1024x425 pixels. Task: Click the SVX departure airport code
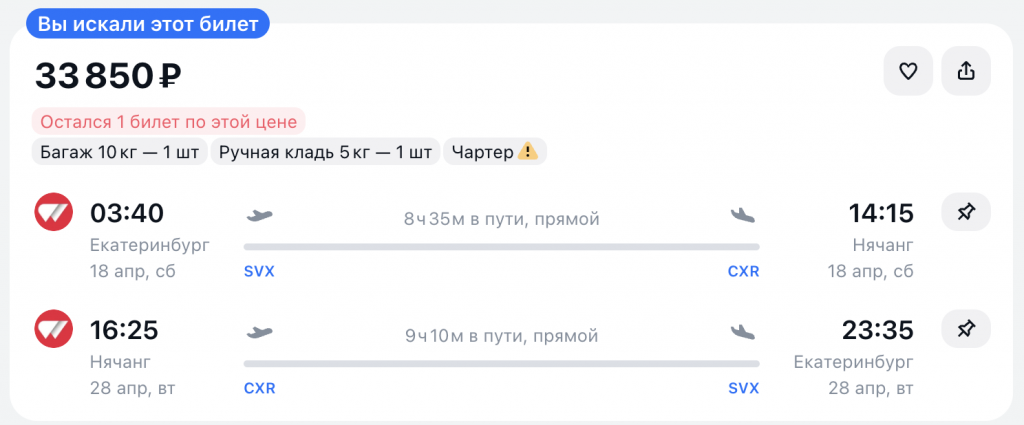259,271
